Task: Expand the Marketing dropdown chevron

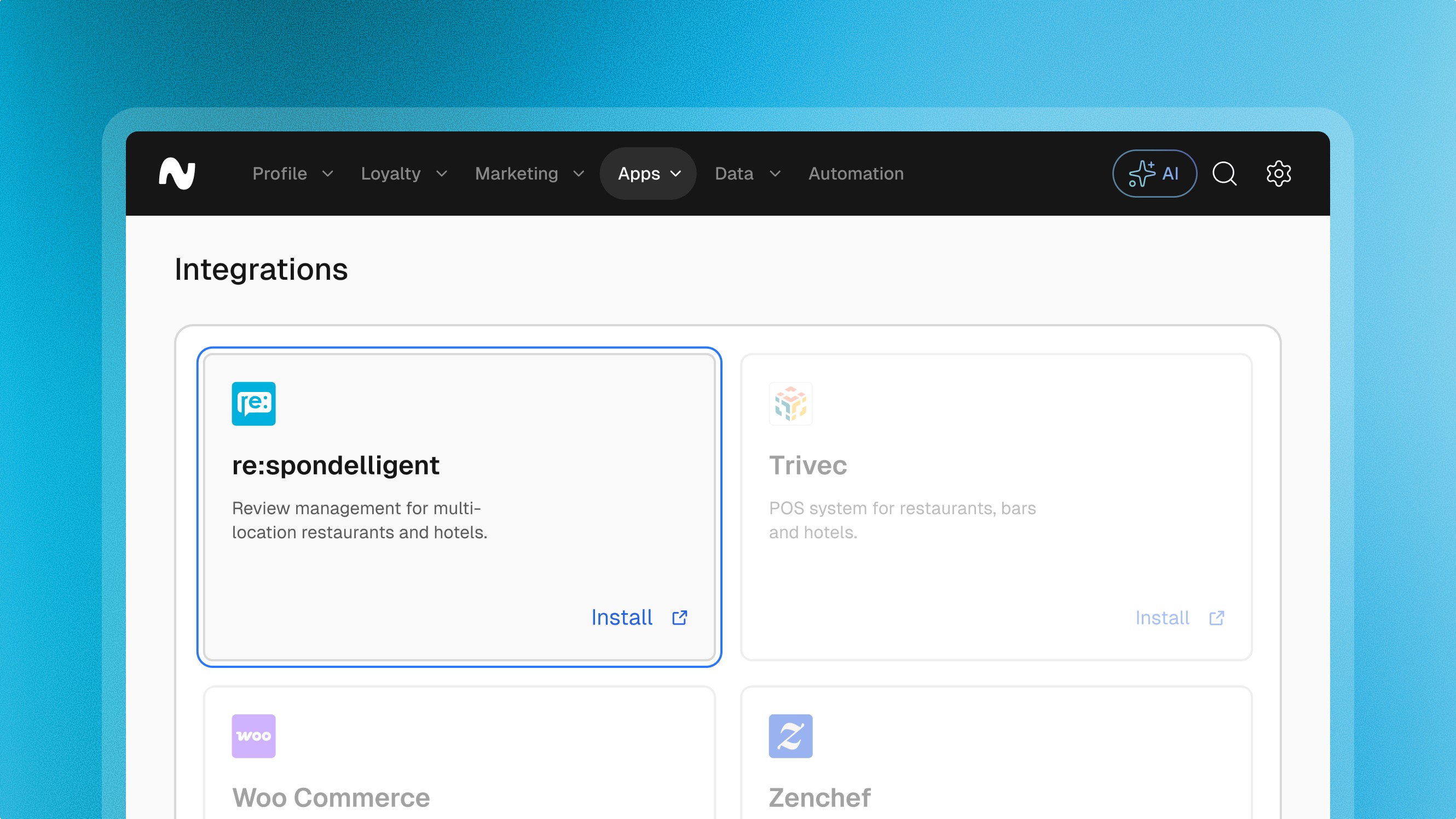Action: (x=579, y=174)
